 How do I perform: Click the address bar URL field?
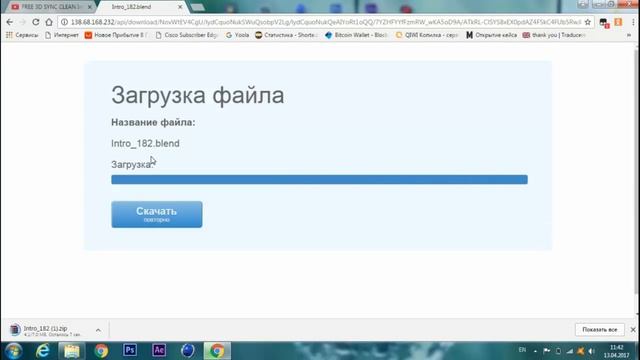point(326,22)
